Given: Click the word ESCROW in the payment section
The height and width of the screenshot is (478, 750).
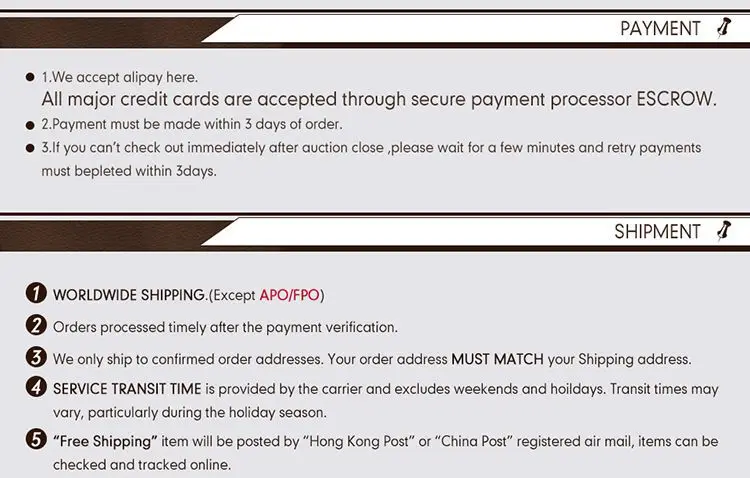Looking at the screenshot, I should 677,100.
